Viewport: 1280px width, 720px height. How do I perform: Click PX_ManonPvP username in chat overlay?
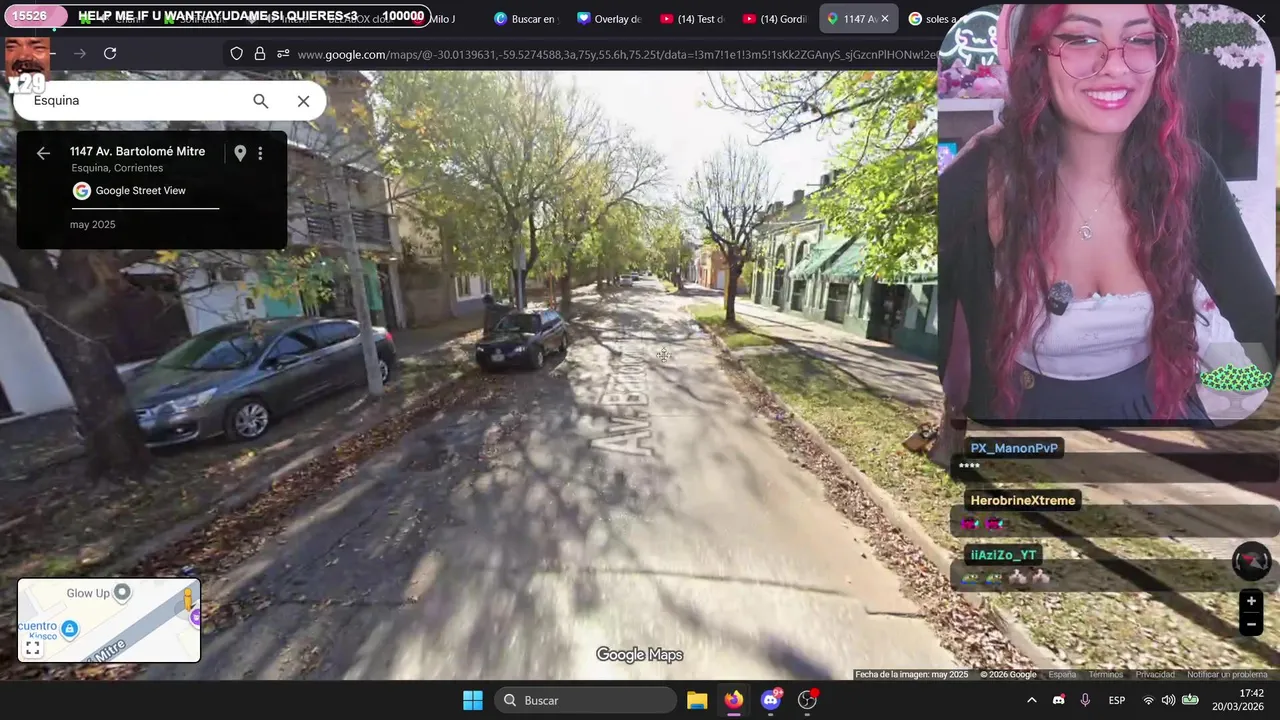point(1014,448)
